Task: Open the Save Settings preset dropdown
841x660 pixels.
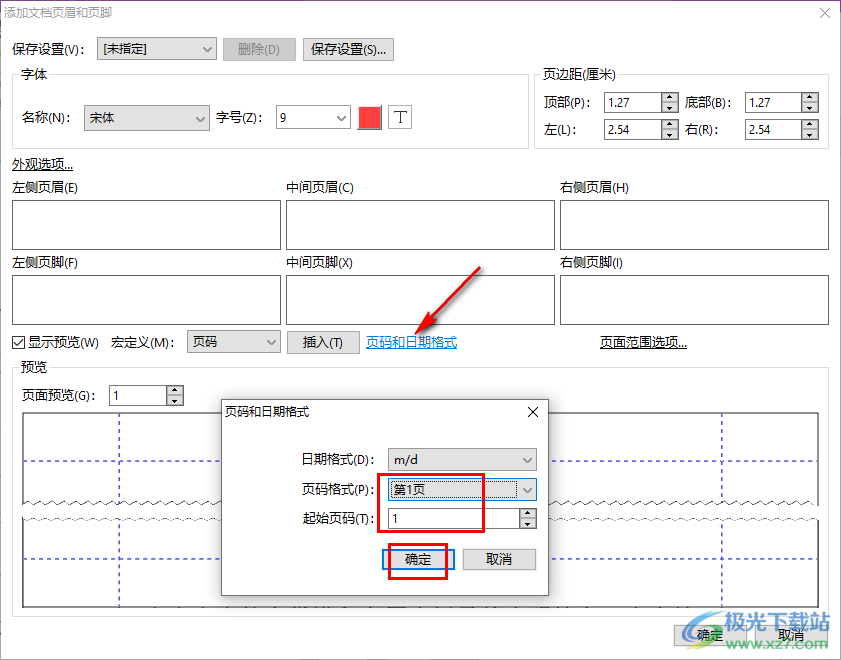Action: (x=157, y=49)
